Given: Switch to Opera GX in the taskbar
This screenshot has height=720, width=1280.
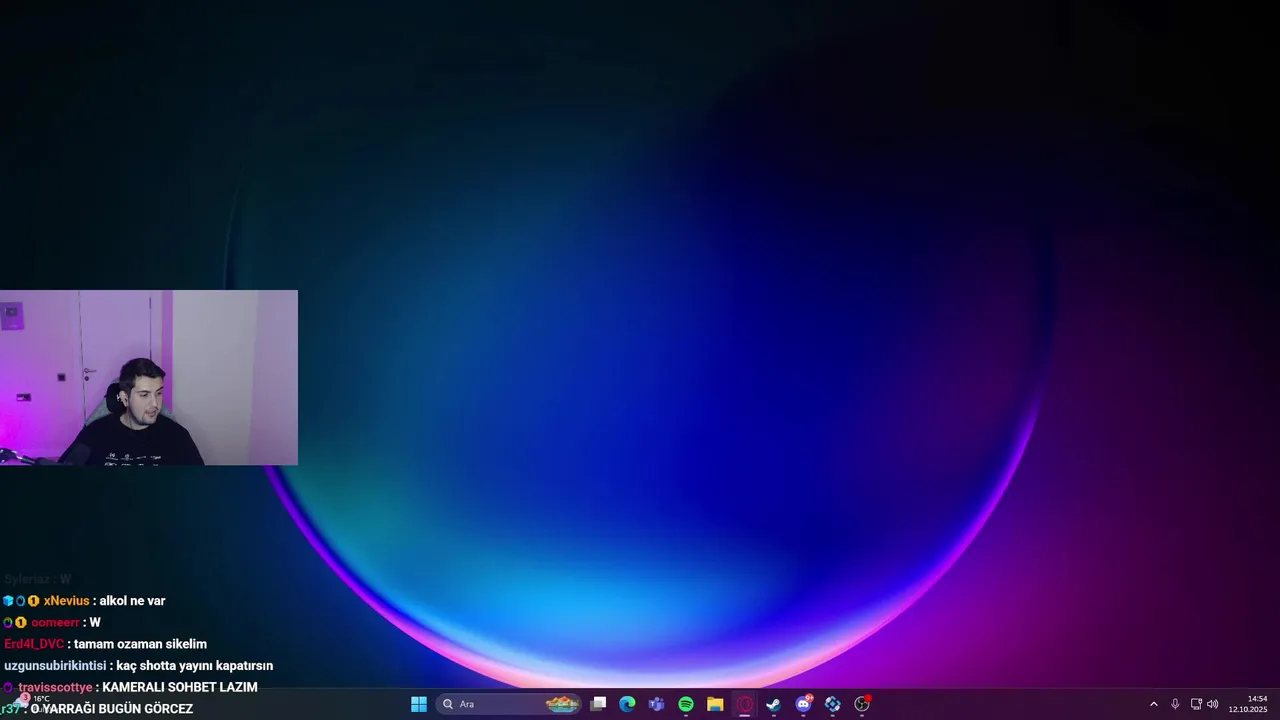Looking at the screenshot, I should pyautogui.click(x=744, y=704).
